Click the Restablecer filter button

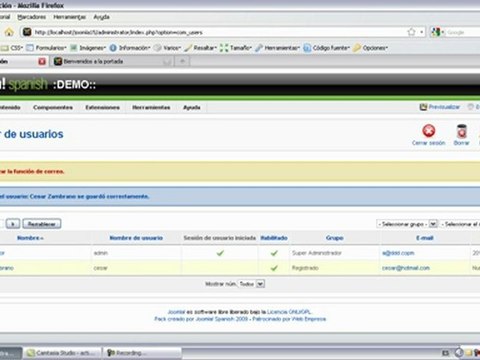pos(42,224)
